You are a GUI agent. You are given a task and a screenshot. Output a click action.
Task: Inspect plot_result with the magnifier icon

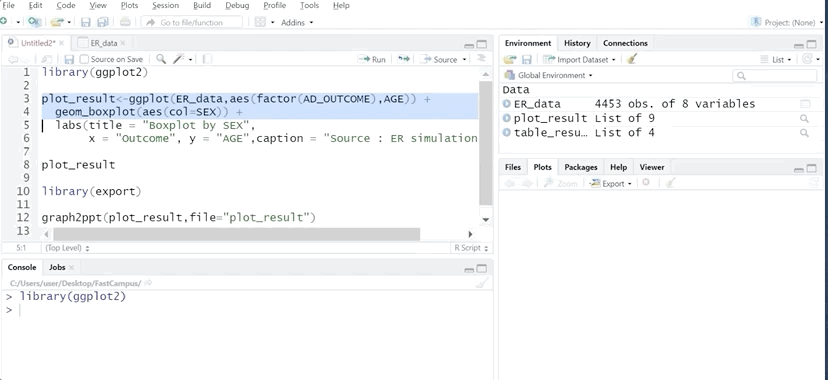(804, 119)
